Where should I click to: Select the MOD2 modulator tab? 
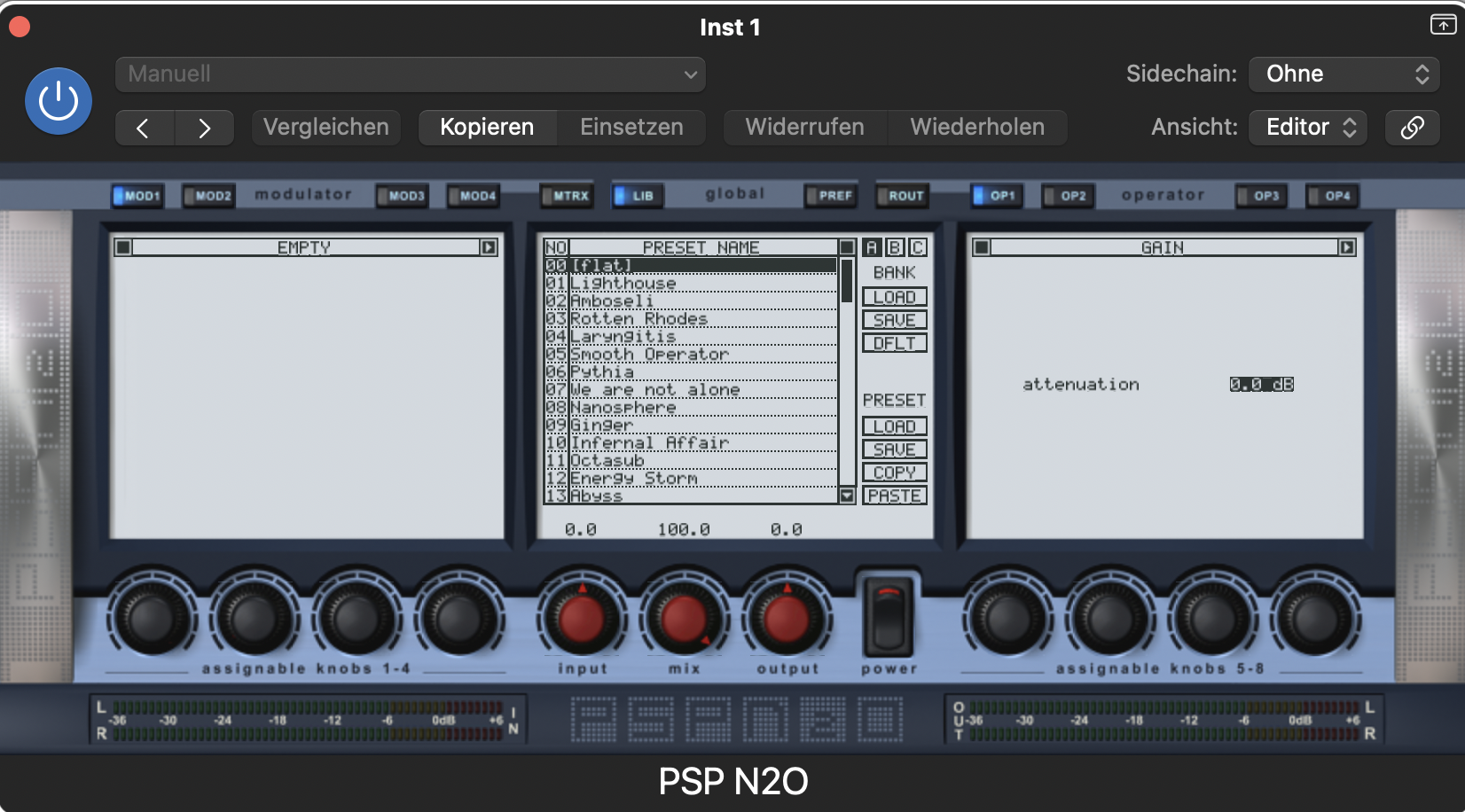208,195
